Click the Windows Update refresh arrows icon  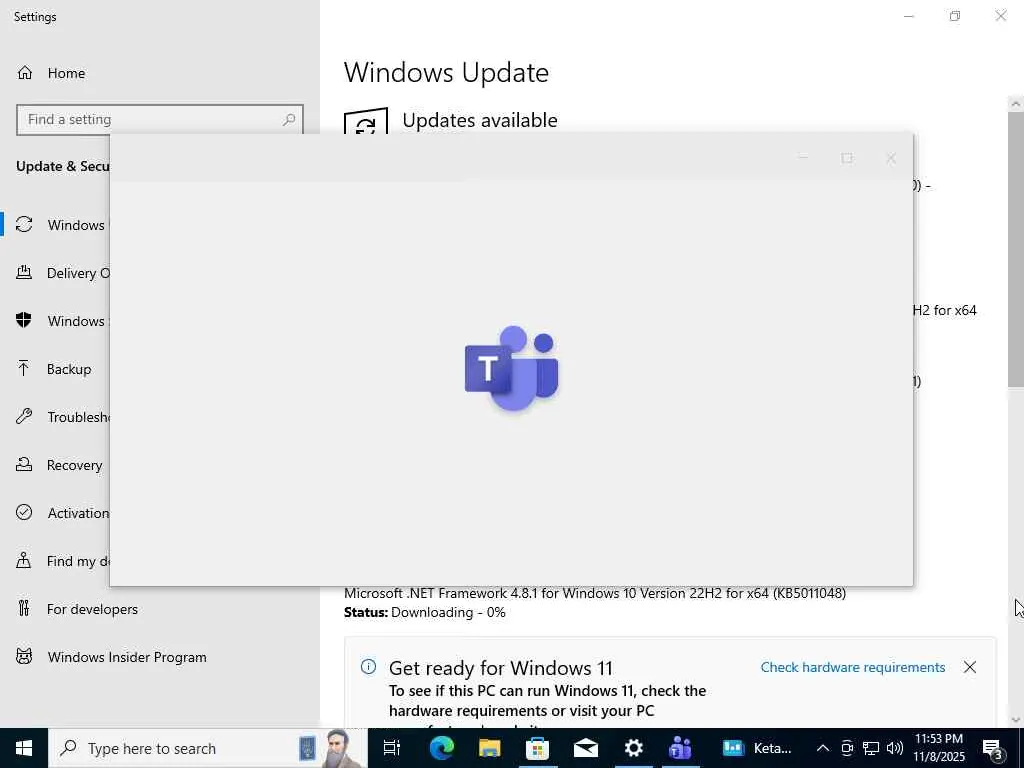coord(24,225)
